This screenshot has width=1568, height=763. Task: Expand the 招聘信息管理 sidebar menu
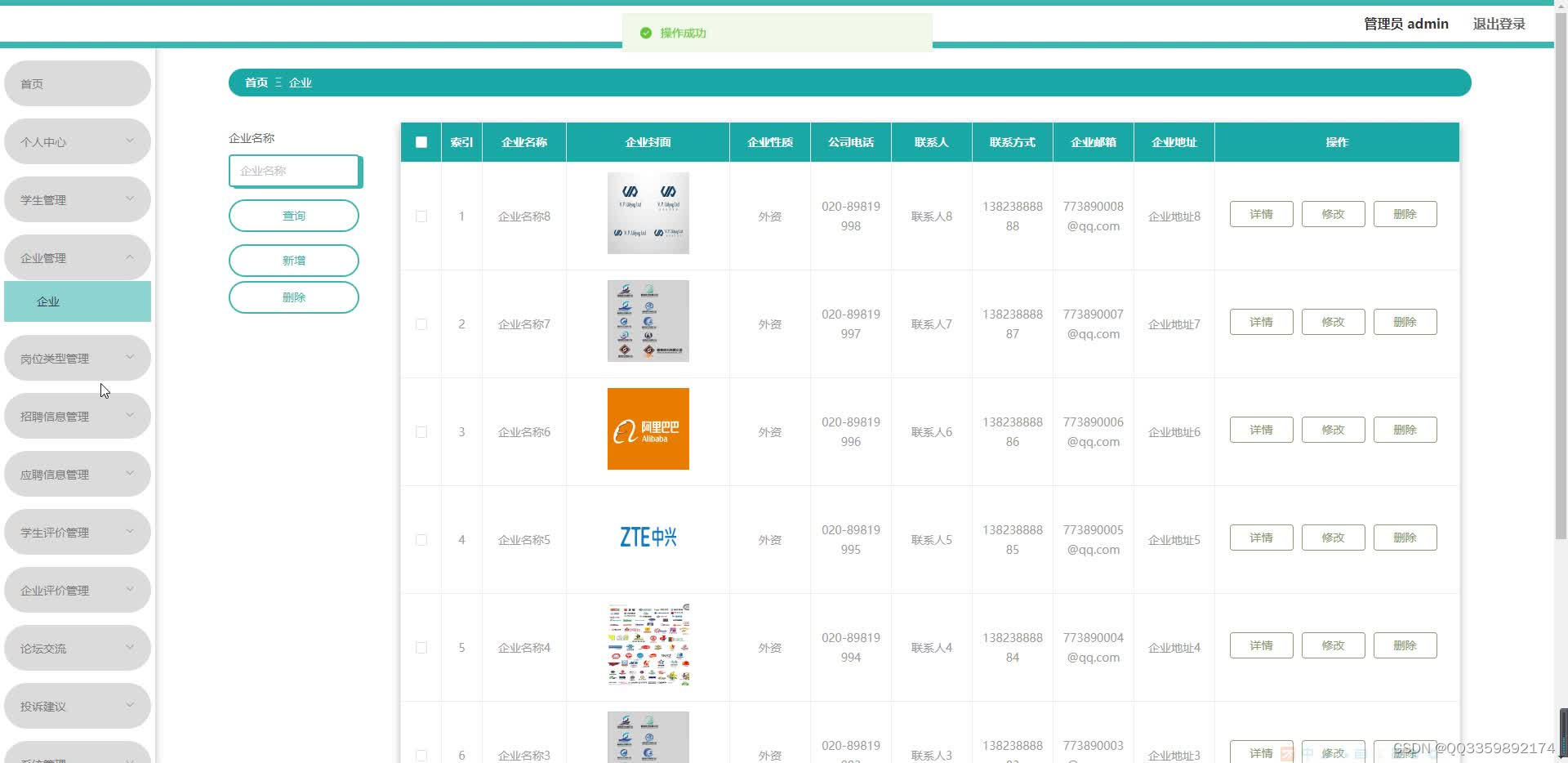pyautogui.click(x=78, y=416)
